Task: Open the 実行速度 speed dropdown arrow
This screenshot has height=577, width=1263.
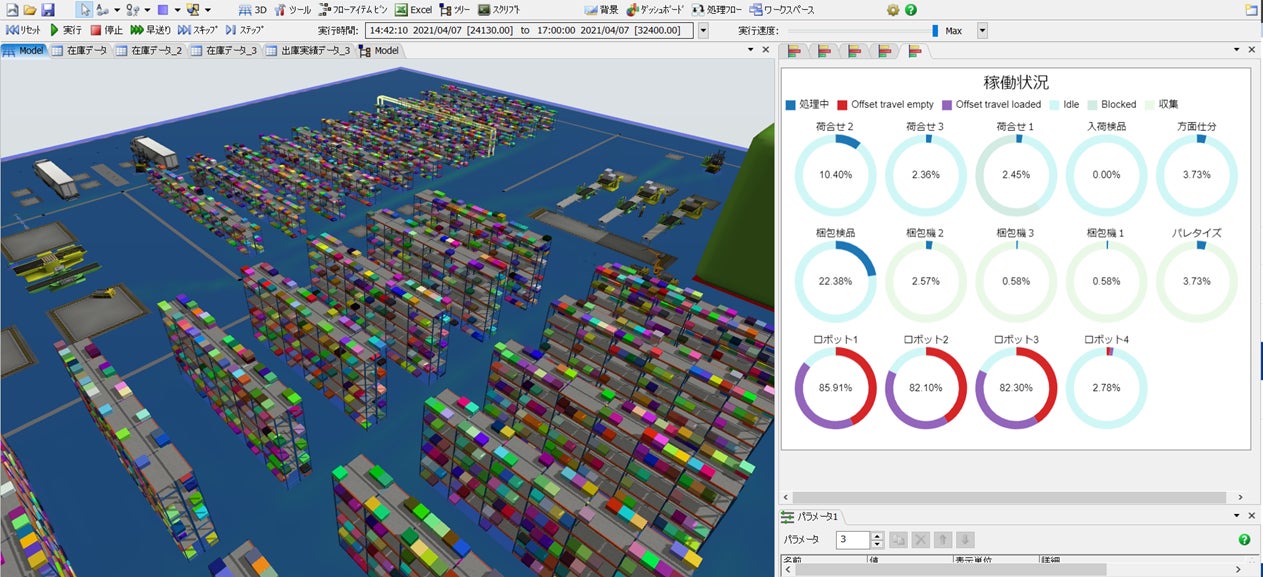Action: click(982, 31)
